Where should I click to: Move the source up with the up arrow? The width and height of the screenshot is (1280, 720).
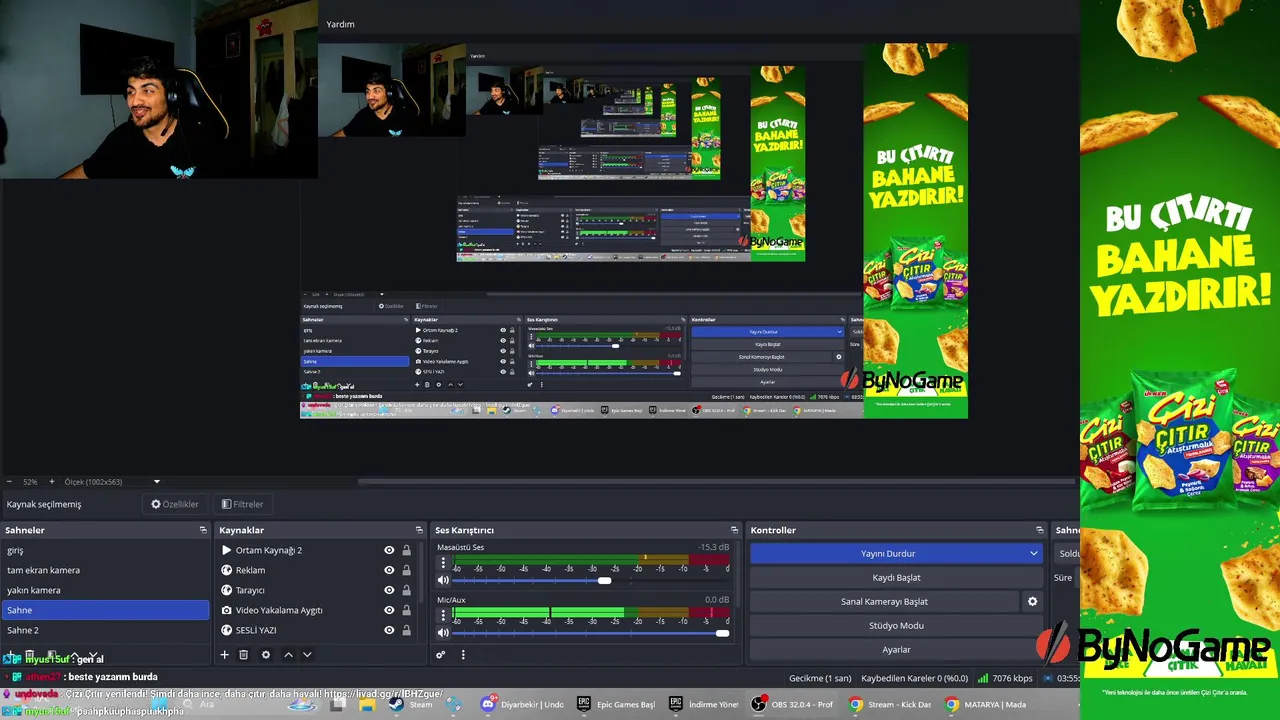pyautogui.click(x=288, y=655)
